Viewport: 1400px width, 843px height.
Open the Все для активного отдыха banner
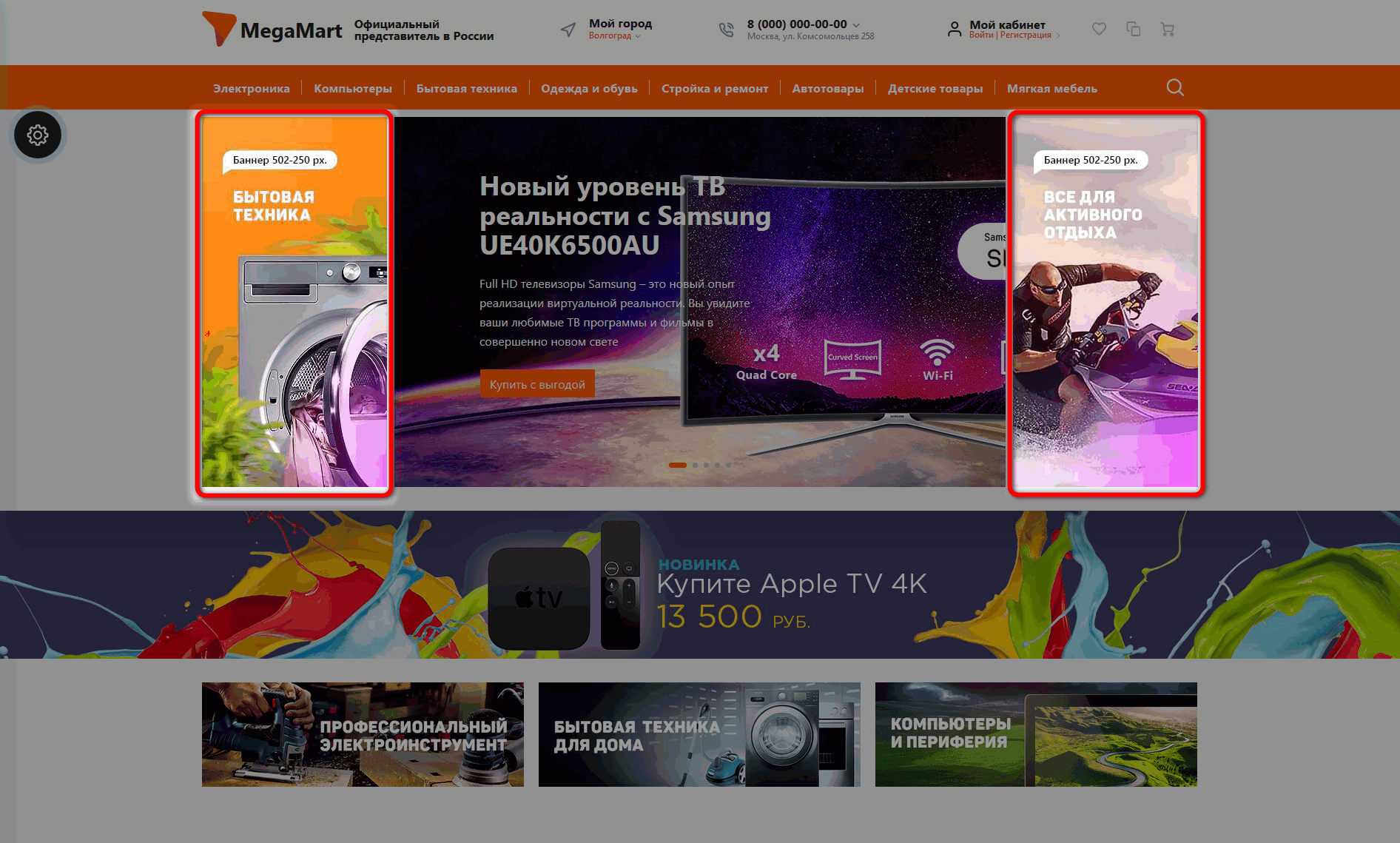pos(1105,303)
